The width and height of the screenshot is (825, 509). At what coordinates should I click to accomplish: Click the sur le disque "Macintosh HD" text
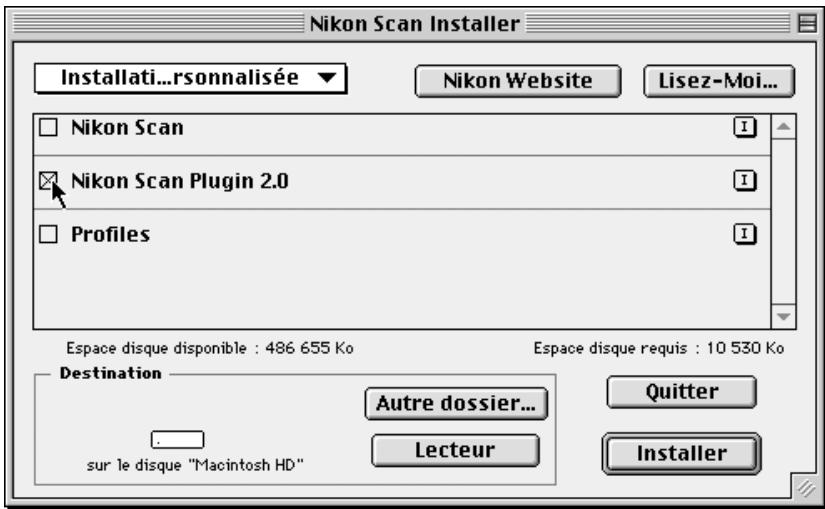195,465
